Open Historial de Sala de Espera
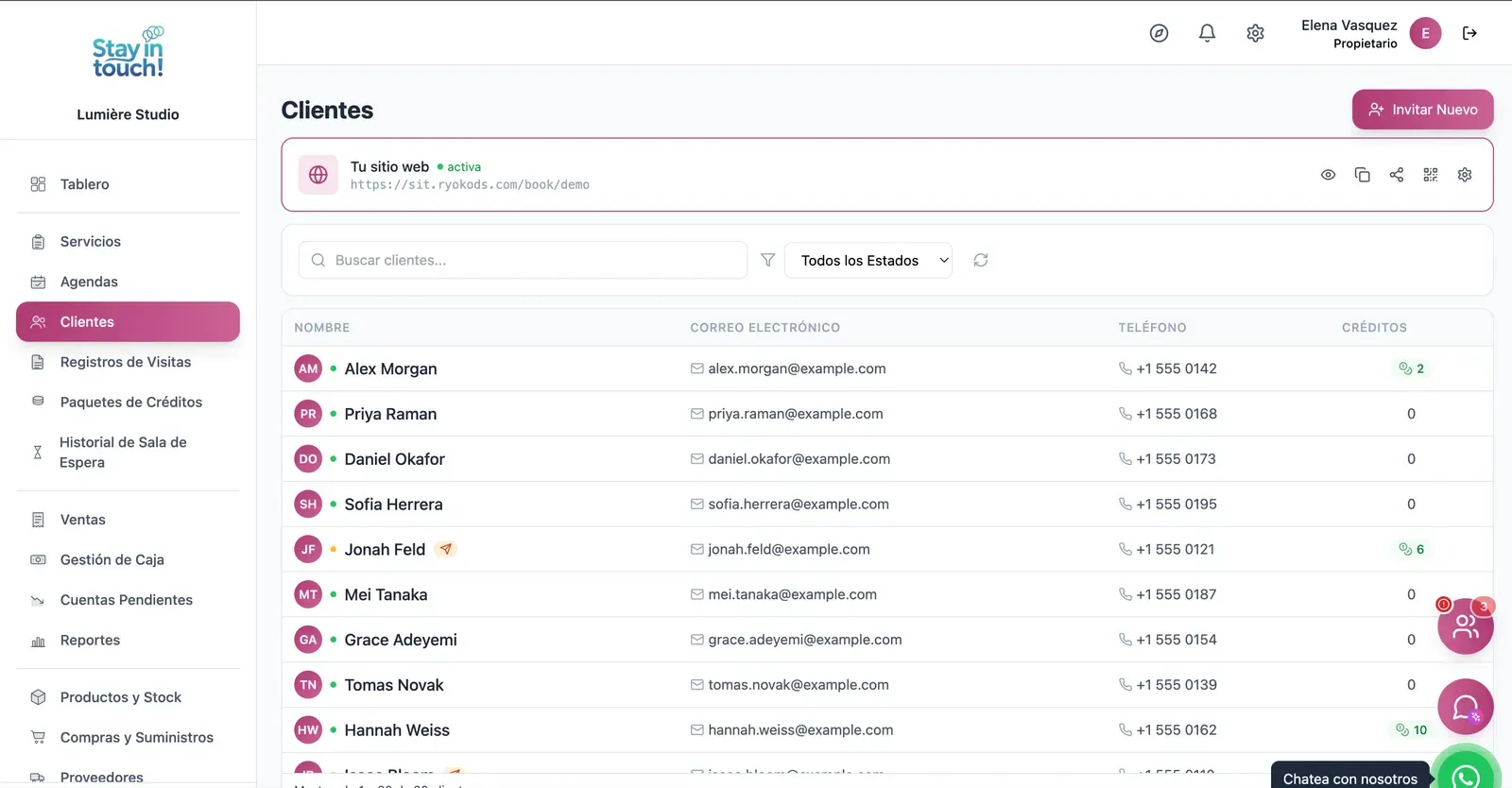 click(128, 453)
